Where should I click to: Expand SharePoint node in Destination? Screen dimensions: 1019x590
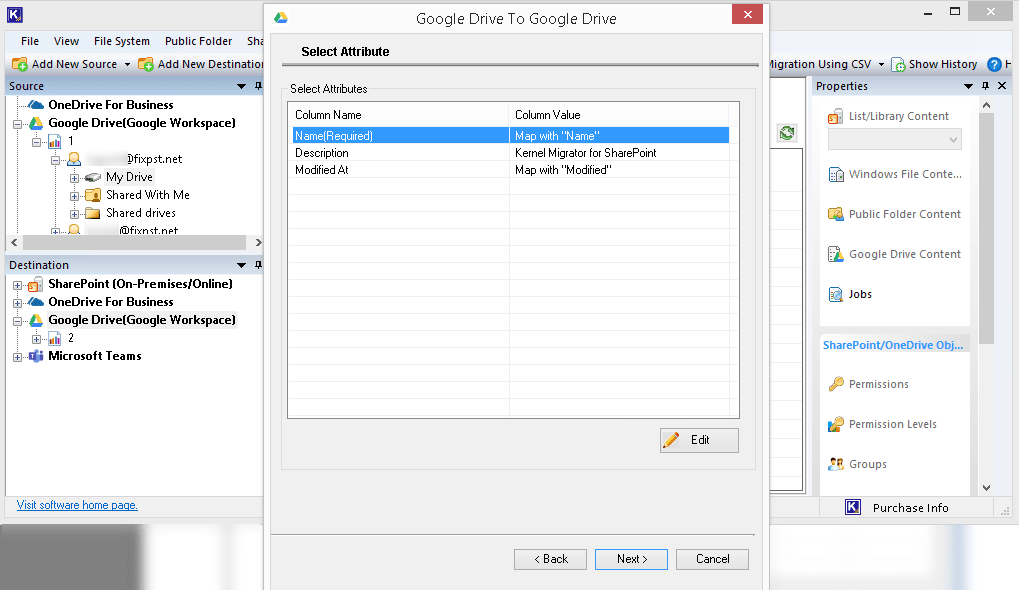pos(18,285)
